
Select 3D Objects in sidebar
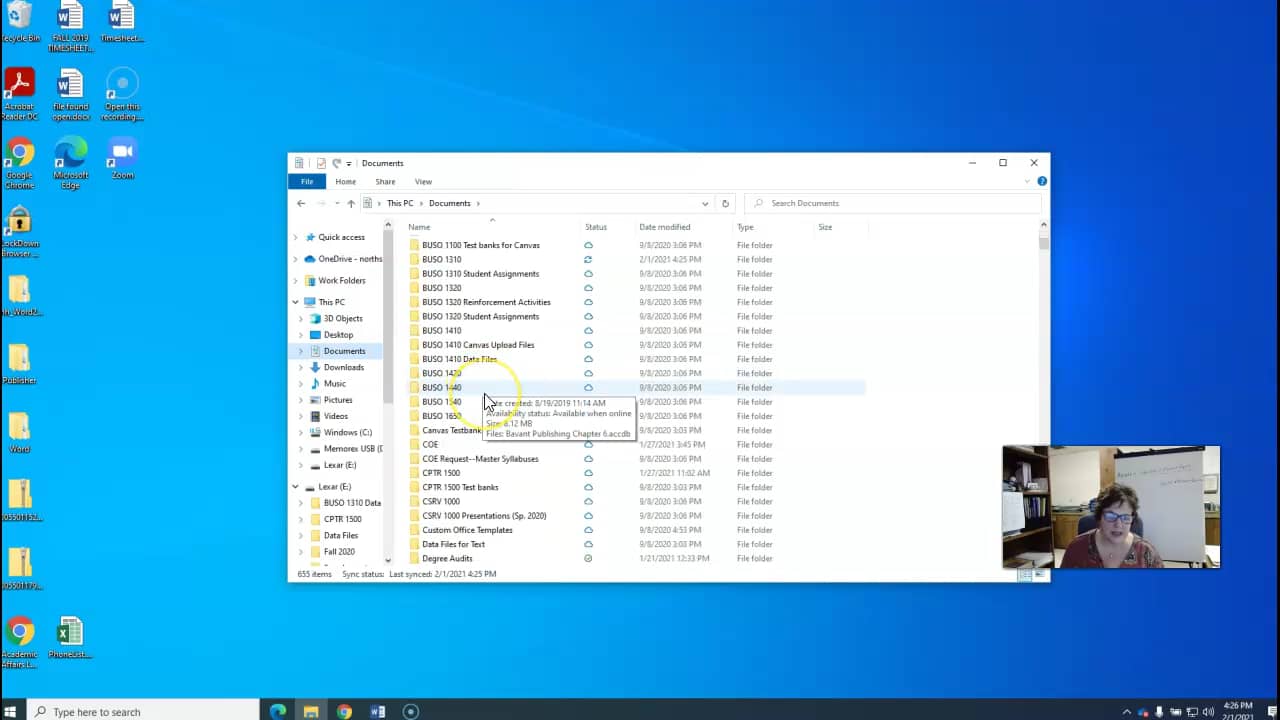(343, 318)
